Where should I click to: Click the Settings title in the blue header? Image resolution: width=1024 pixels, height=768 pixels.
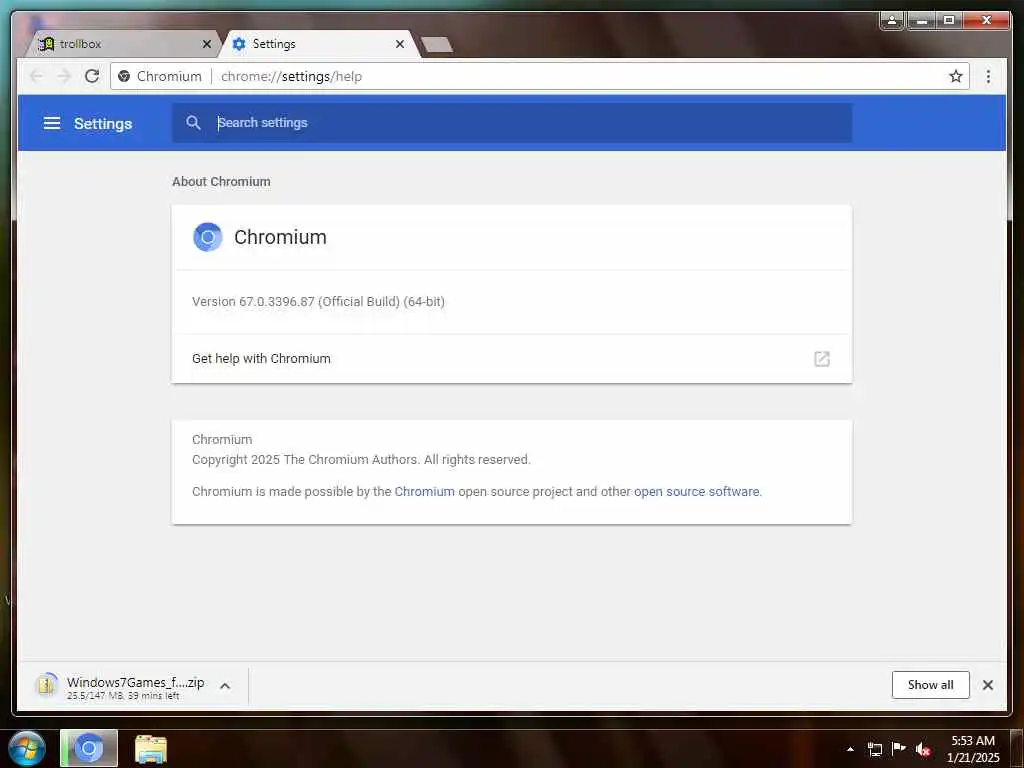103,123
